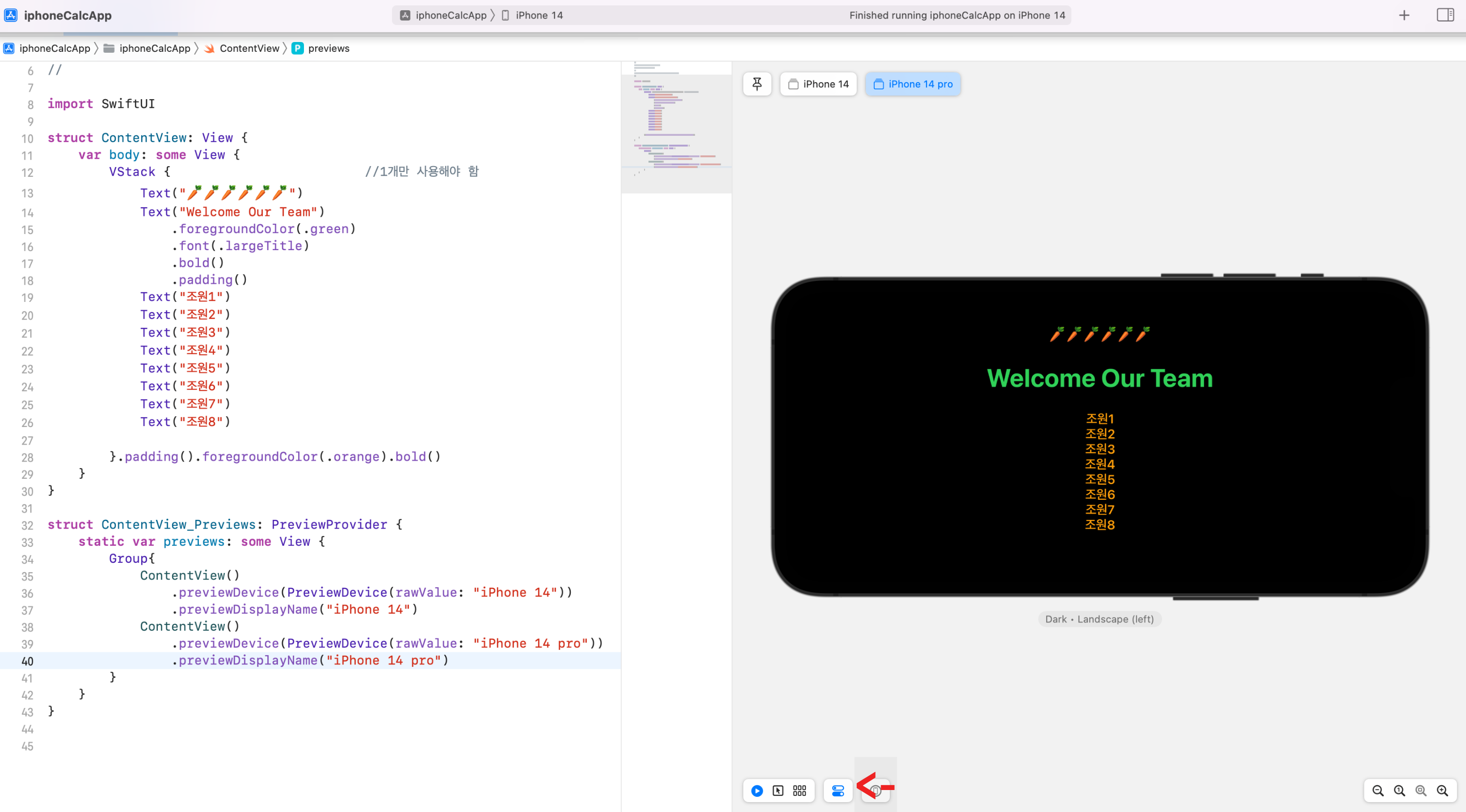Expand ContentView breadcrumb in jump bar
Viewport: 1466px width, 812px height.
click(x=249, y=48)
